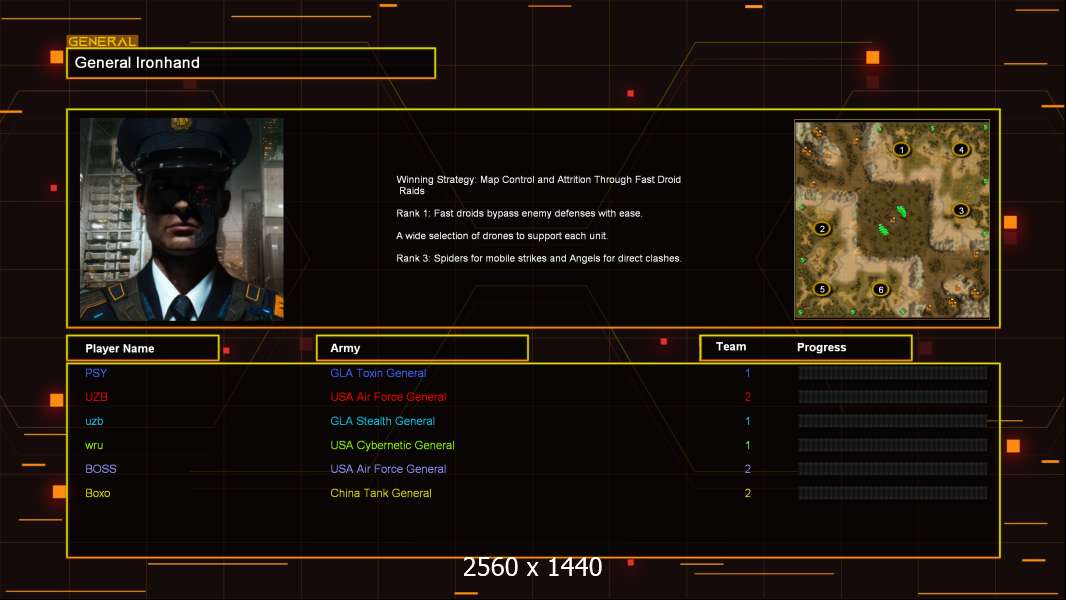1066x600 pixels.
Task: Click the green units in minimap center
Action: click(893, 221)
